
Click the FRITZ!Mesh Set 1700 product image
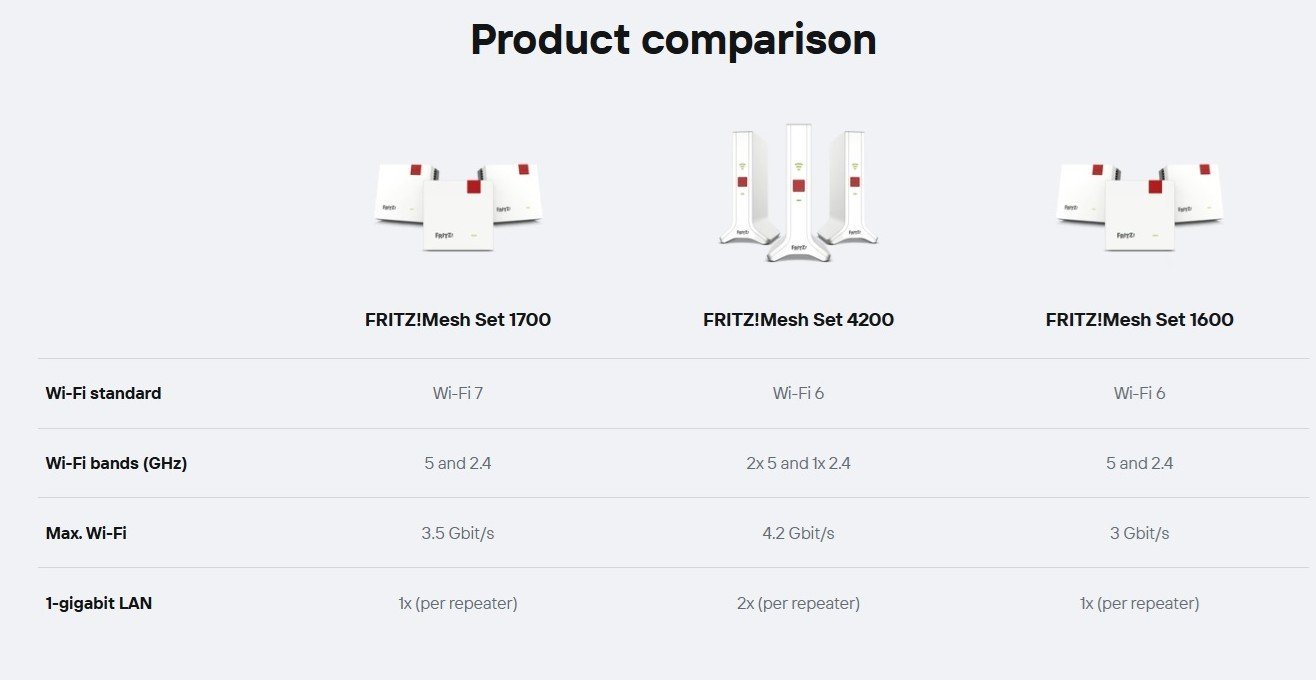coord(458,206)
